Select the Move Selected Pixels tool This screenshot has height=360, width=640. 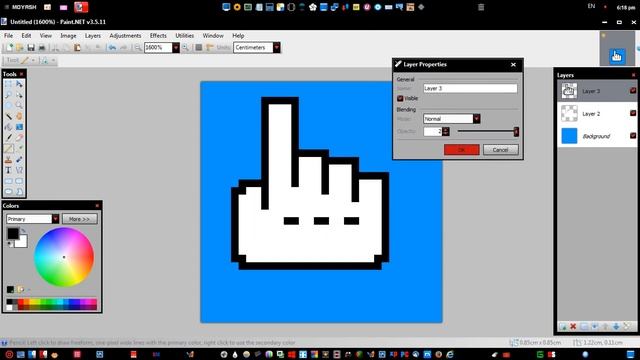pos(19,84)
